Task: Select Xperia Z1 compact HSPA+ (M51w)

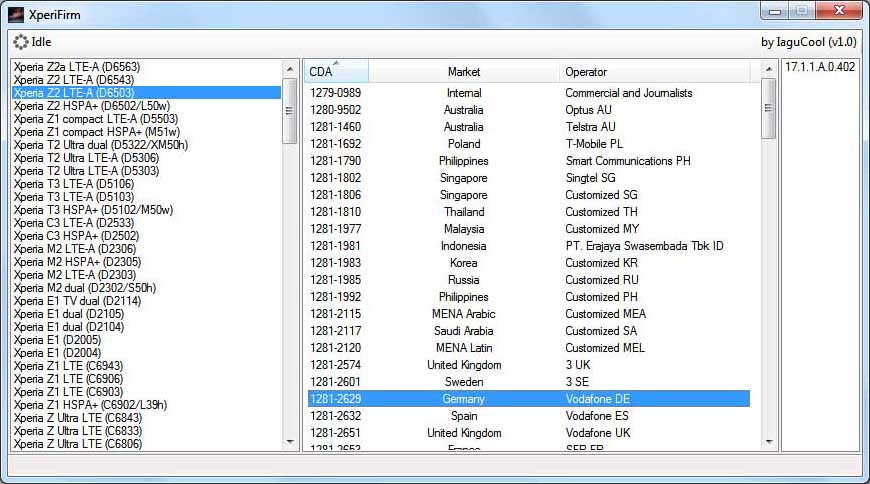Action: 147,132
